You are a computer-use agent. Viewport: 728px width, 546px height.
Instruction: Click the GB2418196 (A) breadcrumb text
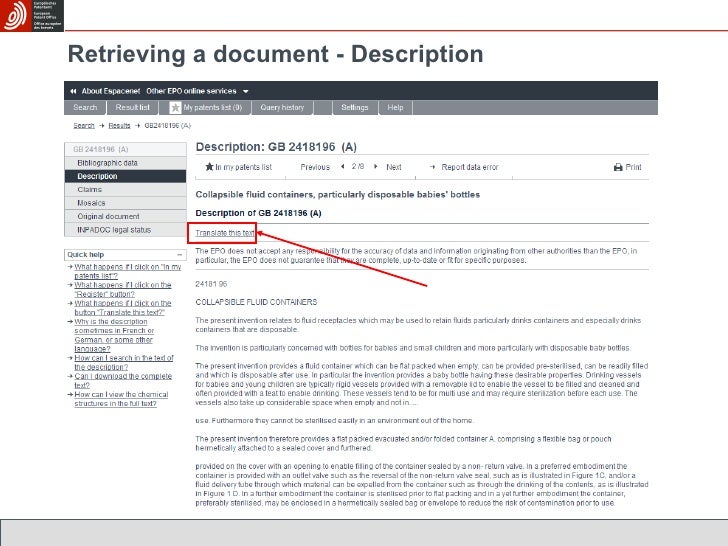point(168,126)
